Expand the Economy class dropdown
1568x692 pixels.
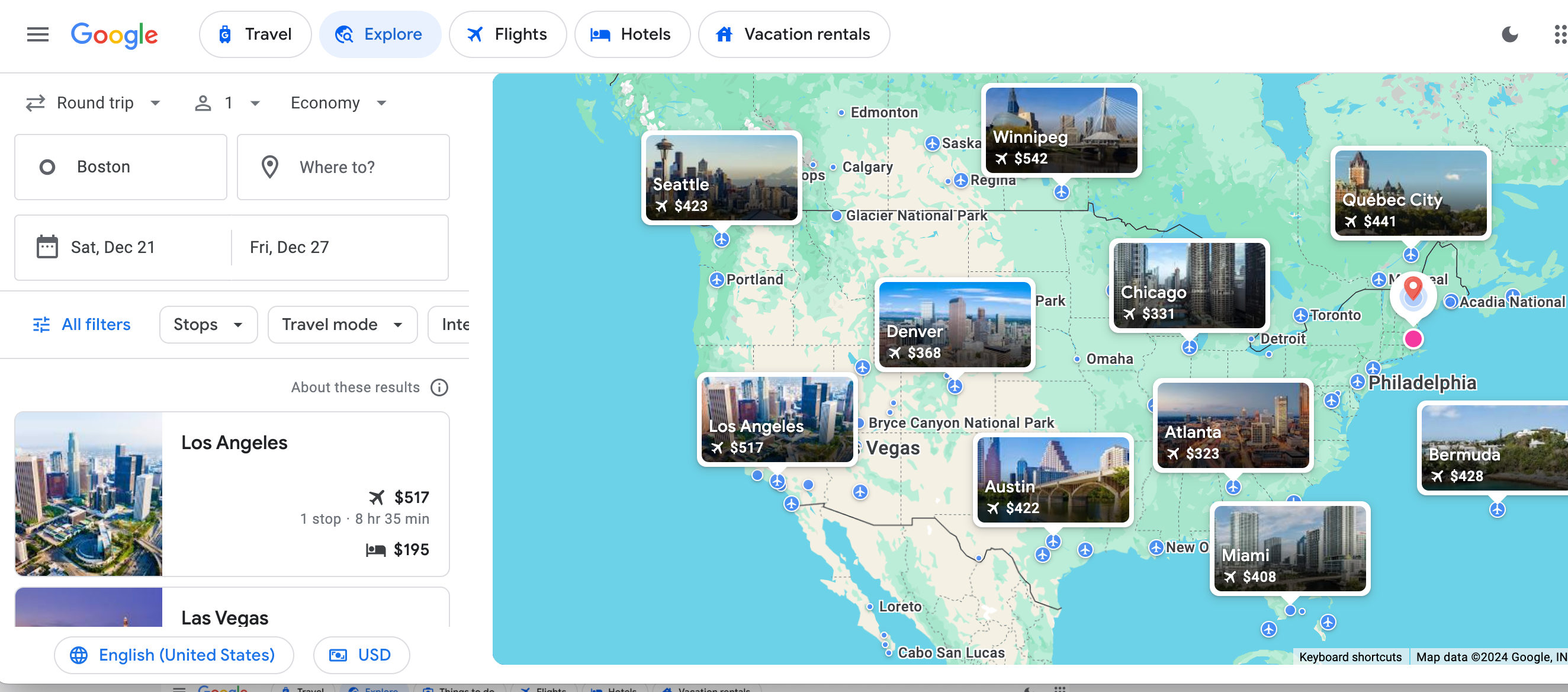click(x=338, y=103)
